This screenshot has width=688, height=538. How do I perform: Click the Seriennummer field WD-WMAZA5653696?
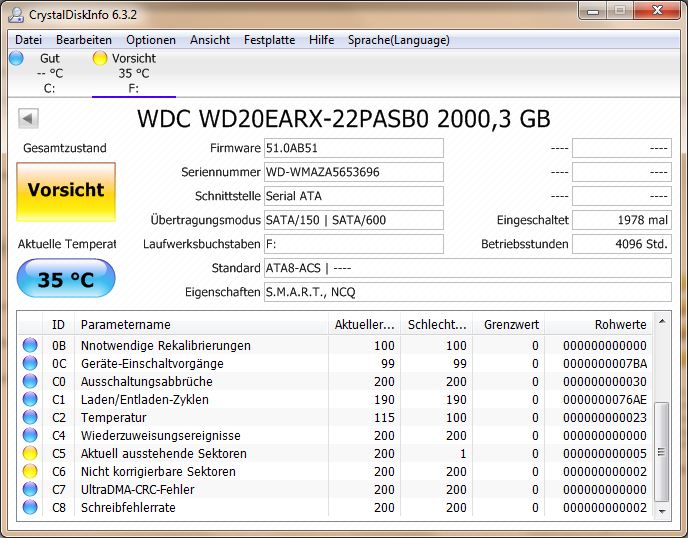[x=354, y=172]
